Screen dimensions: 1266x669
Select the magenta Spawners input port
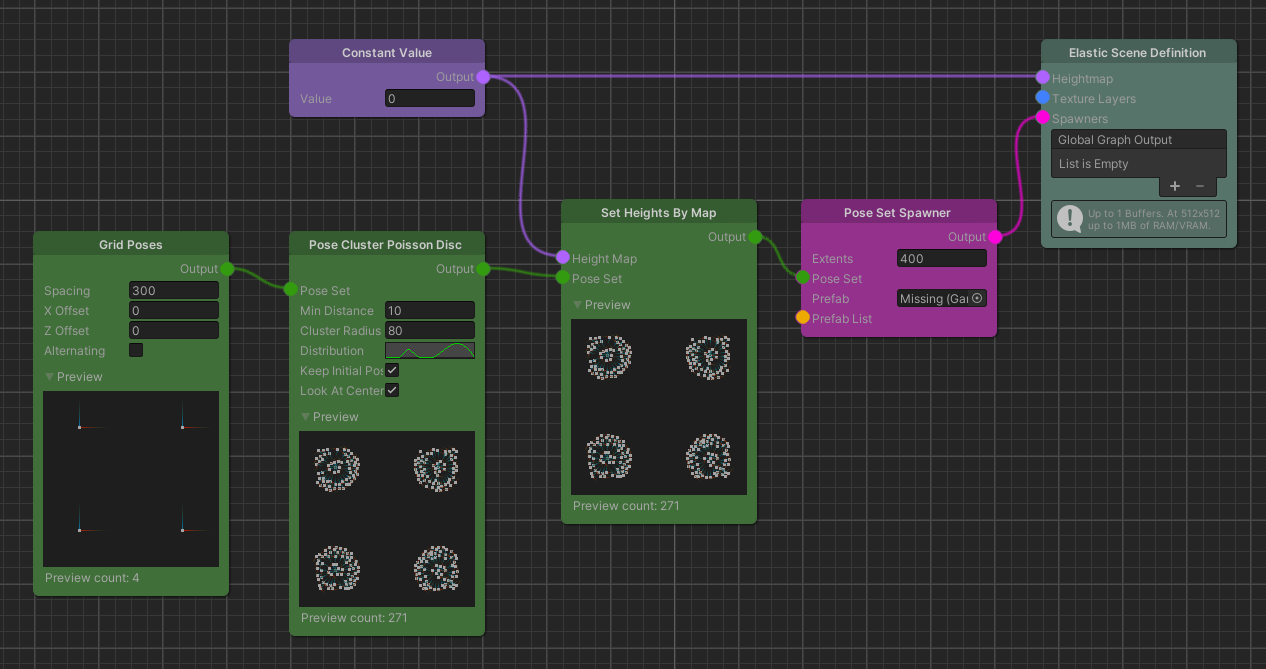pyautogui.click(x=1041, y=118)
